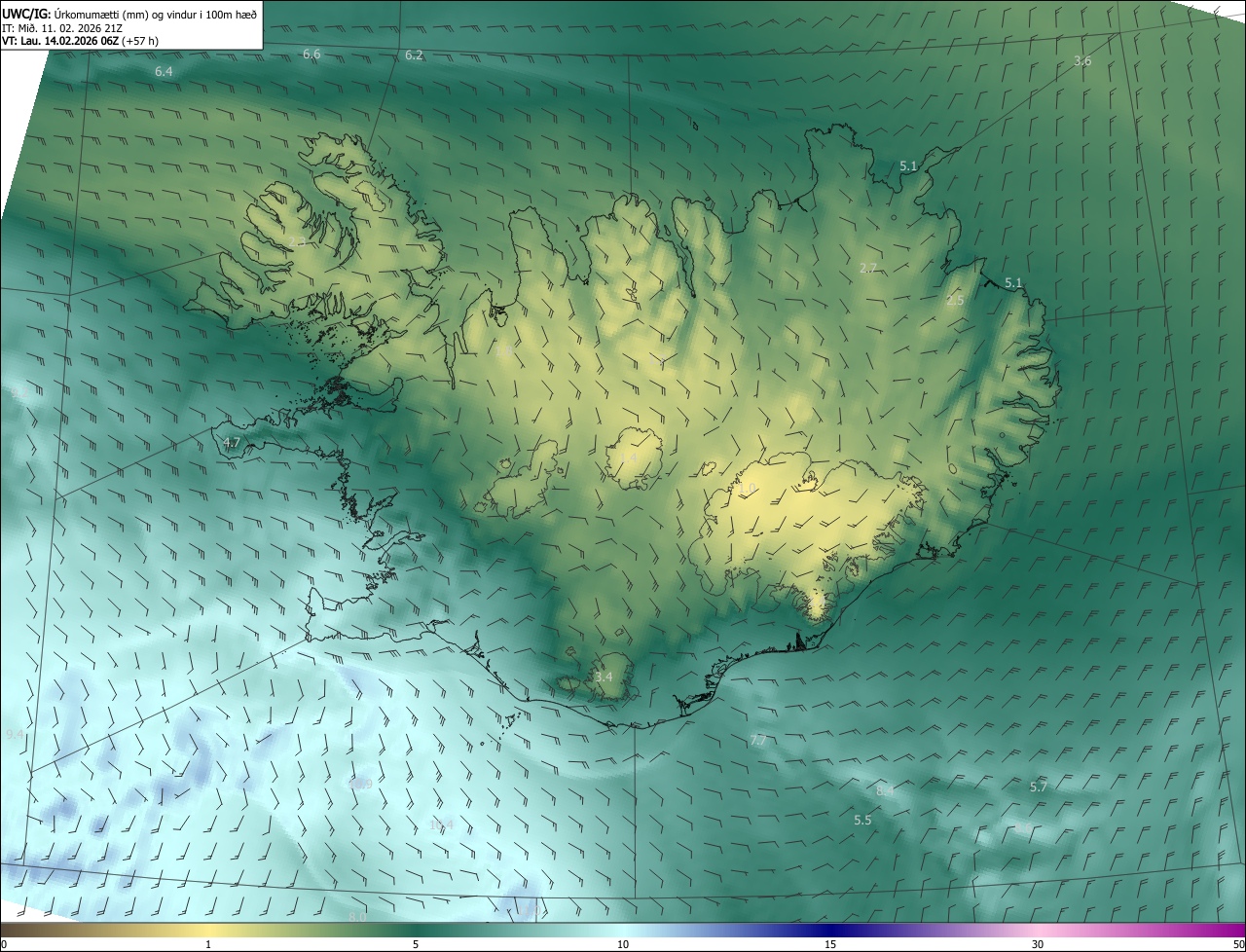This screenshot has height=952, width=1246.
Task: Click the 2.3 value label over the Westfjords
Action: click(x=297, y=241)
